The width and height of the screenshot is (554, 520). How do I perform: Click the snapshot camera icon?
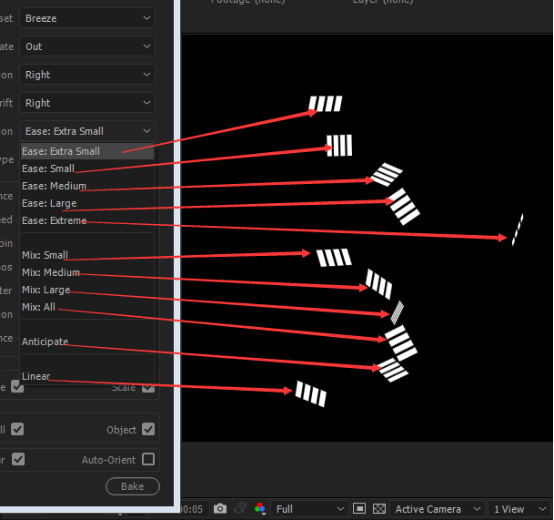[220, 509]
